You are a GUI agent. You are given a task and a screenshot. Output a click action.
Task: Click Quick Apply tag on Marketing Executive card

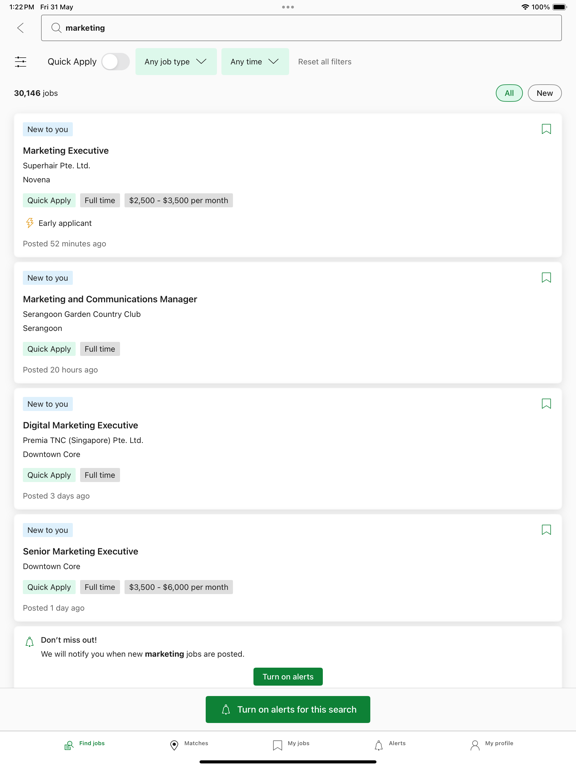pyautogui.click(x=49, y=200)
